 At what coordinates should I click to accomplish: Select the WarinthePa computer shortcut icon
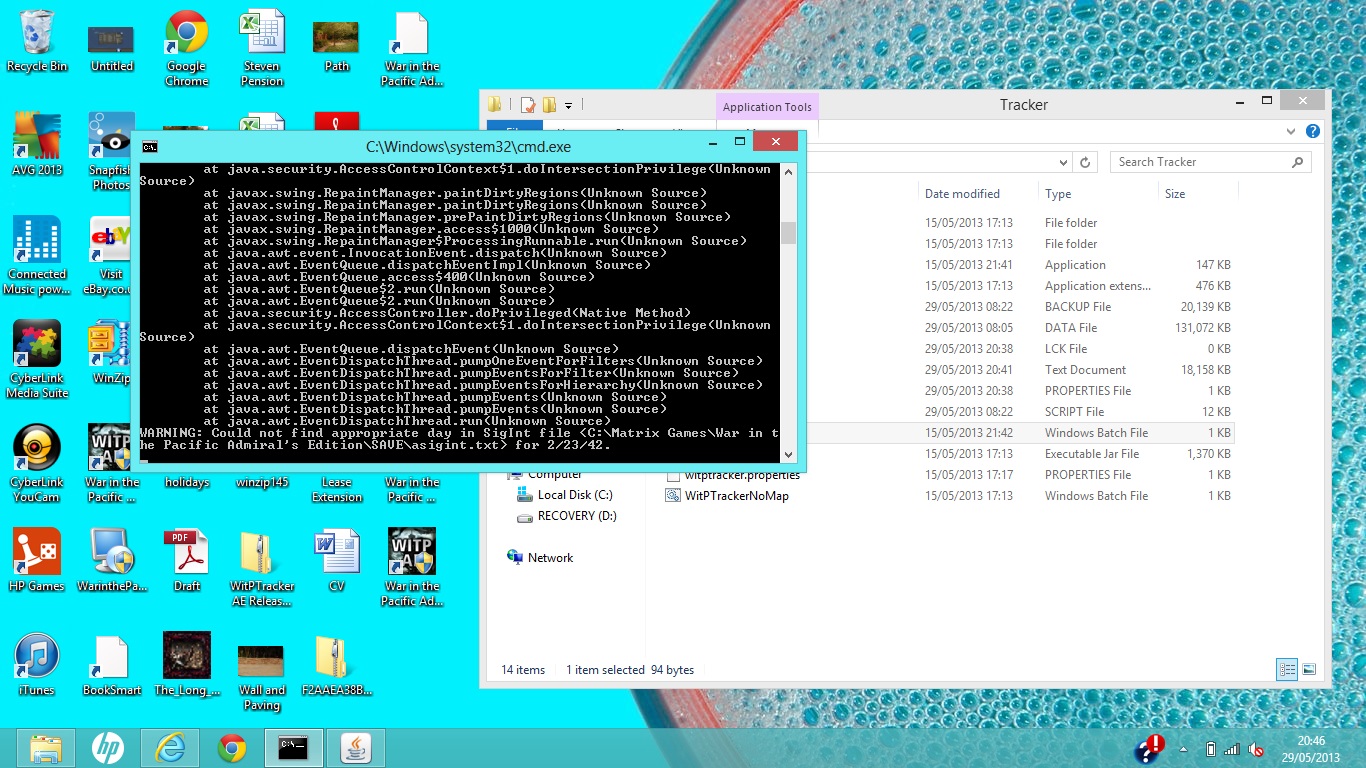click(111, 561)
